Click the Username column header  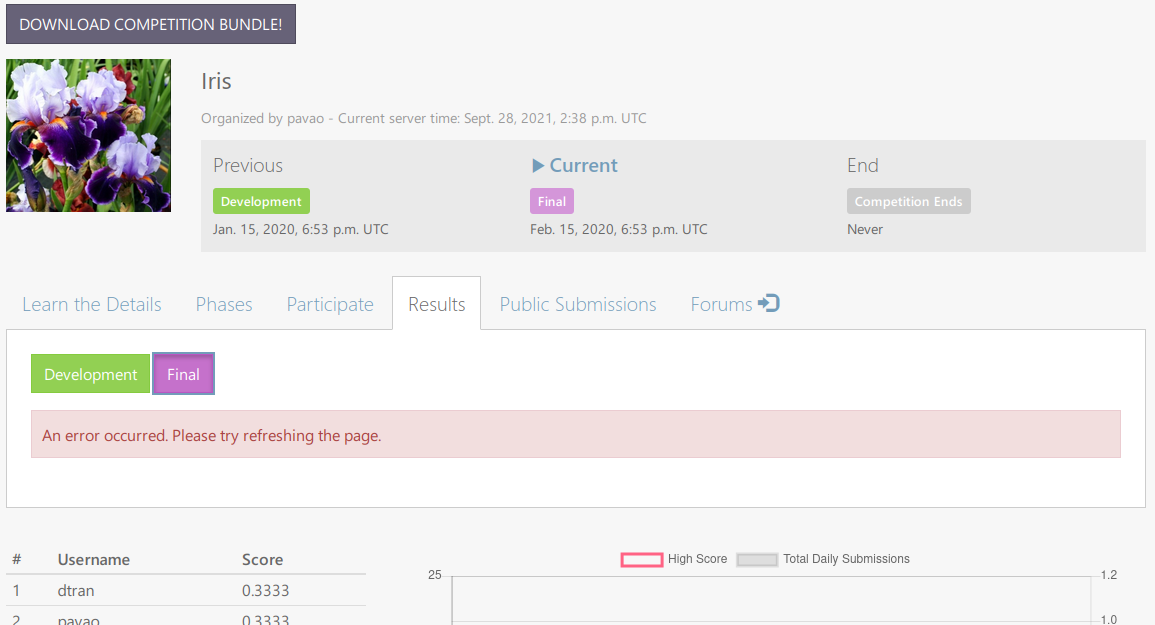coord(93,559)
